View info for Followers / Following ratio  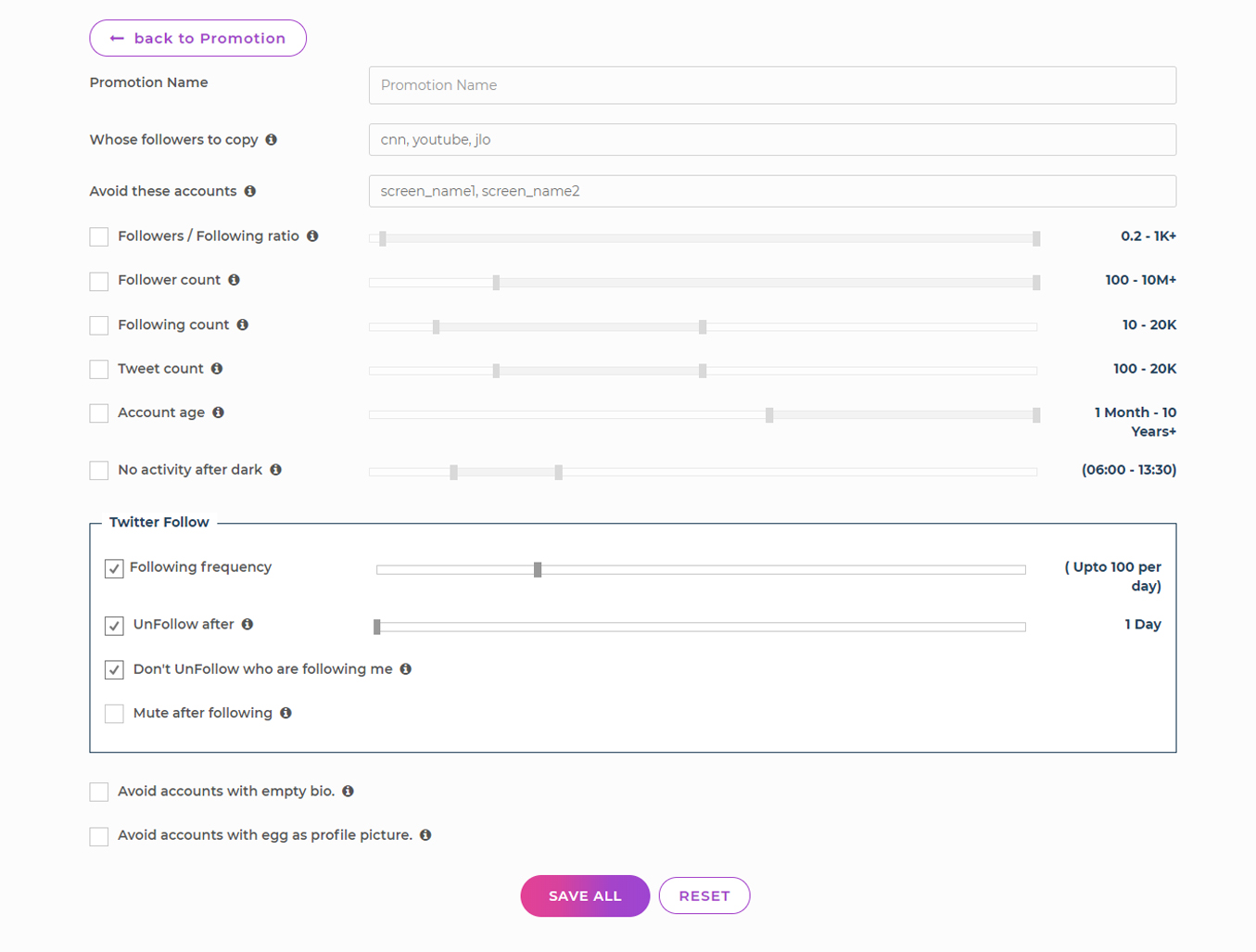click(314, 235)
